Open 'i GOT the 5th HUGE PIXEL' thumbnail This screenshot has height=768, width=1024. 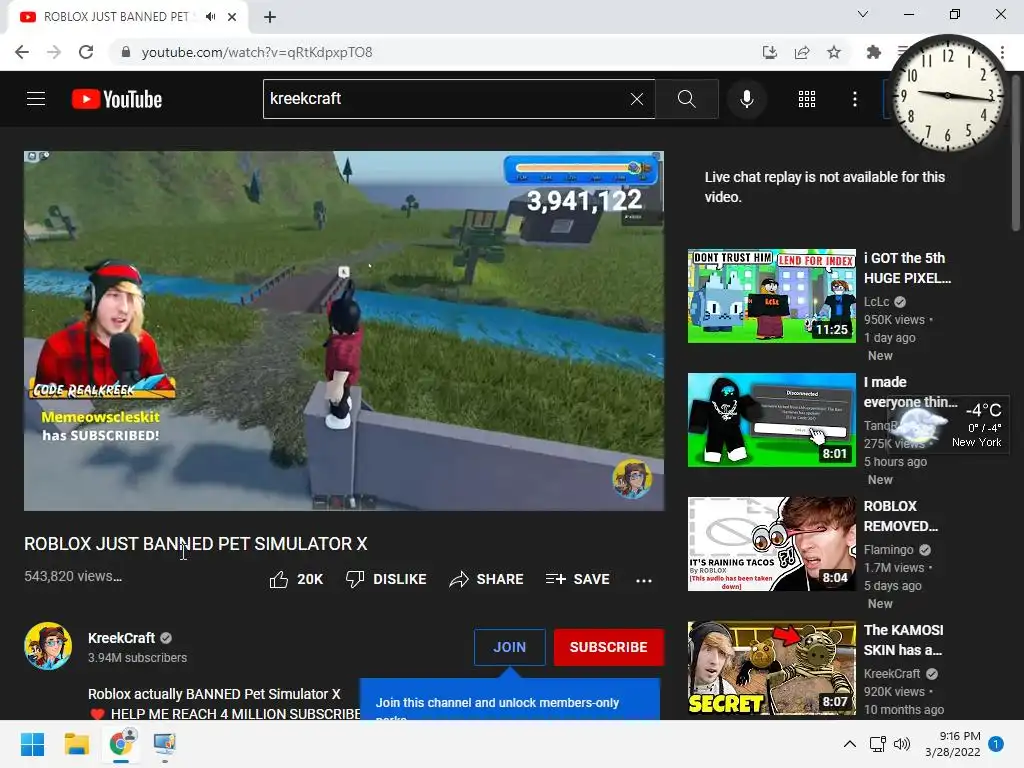tap(771, 295)
